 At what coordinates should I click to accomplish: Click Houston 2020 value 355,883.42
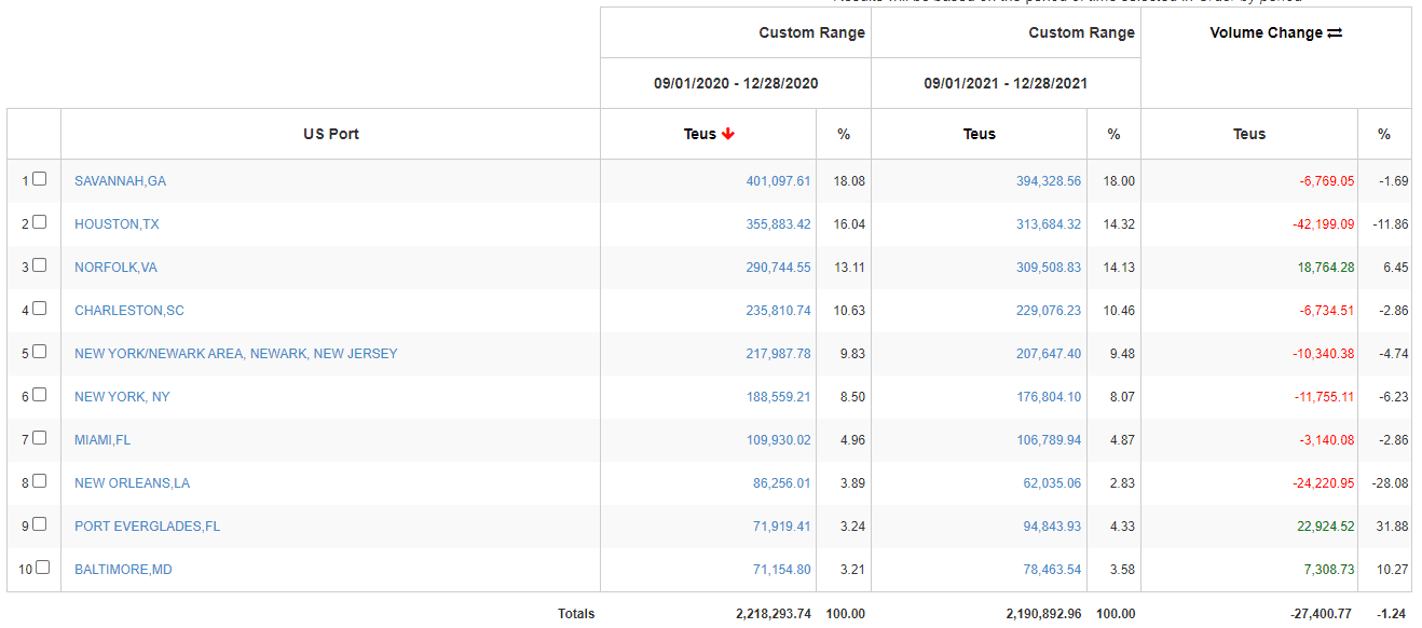(778, 224)
